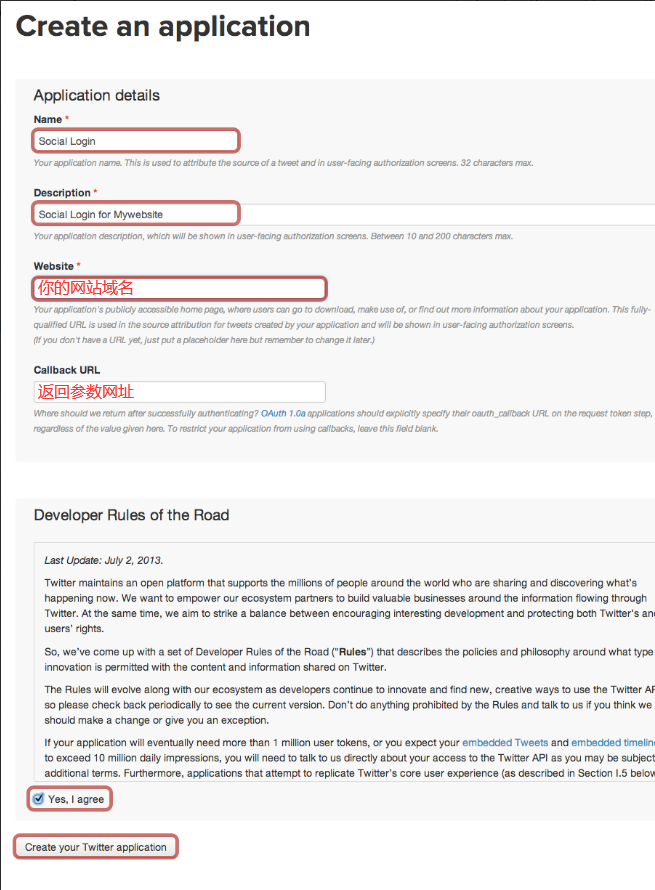The image size is (655, 890).
Task: Click the Callback URL input field
Action: 179,392
